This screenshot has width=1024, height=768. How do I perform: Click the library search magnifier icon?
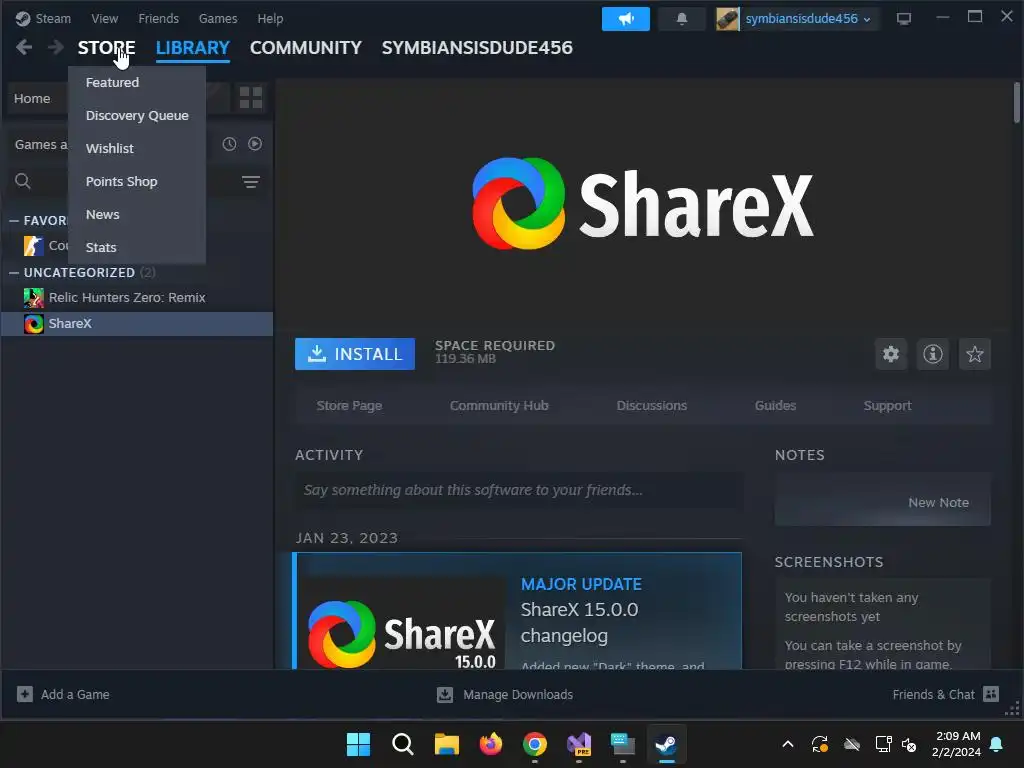pos(23,181)
